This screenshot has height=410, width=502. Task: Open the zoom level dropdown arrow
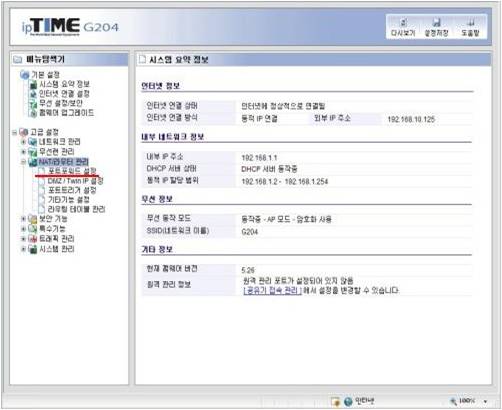pyautogui.click(x=485, y=401)
